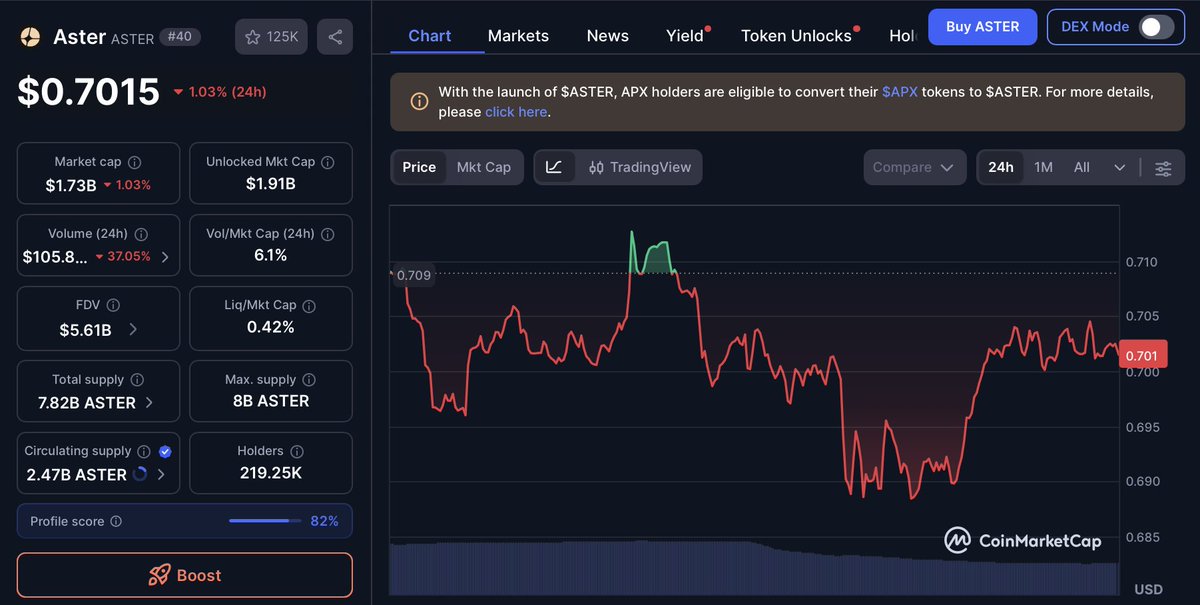Click the CoinMarketCap logo on the chart

click(1022, 541)
